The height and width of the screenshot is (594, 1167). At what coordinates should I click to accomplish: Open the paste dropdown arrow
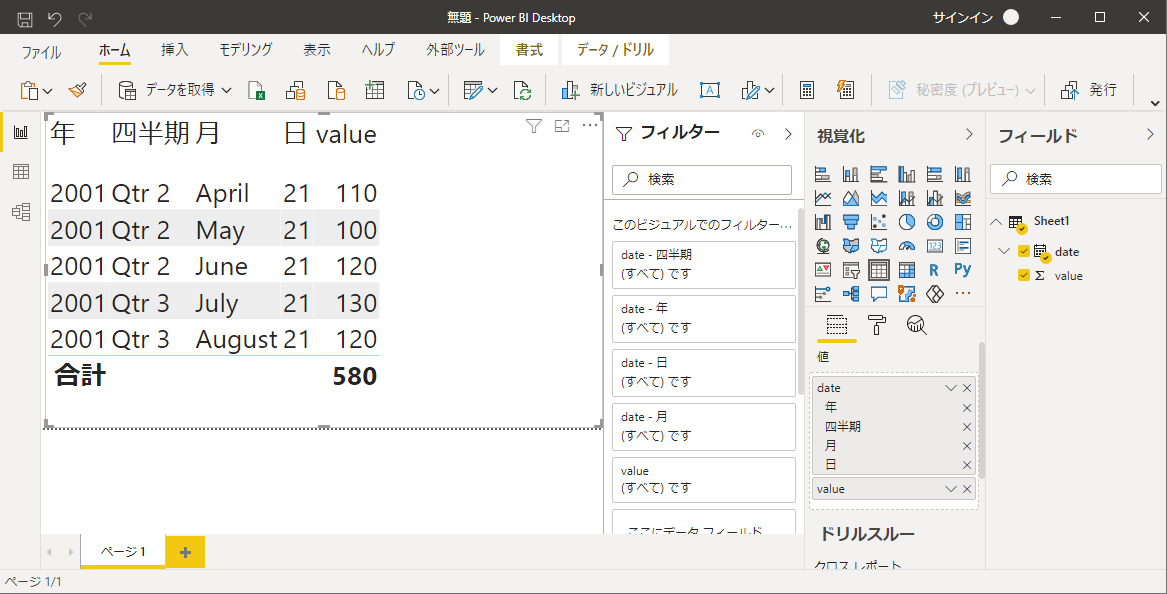tap(48, 91)
